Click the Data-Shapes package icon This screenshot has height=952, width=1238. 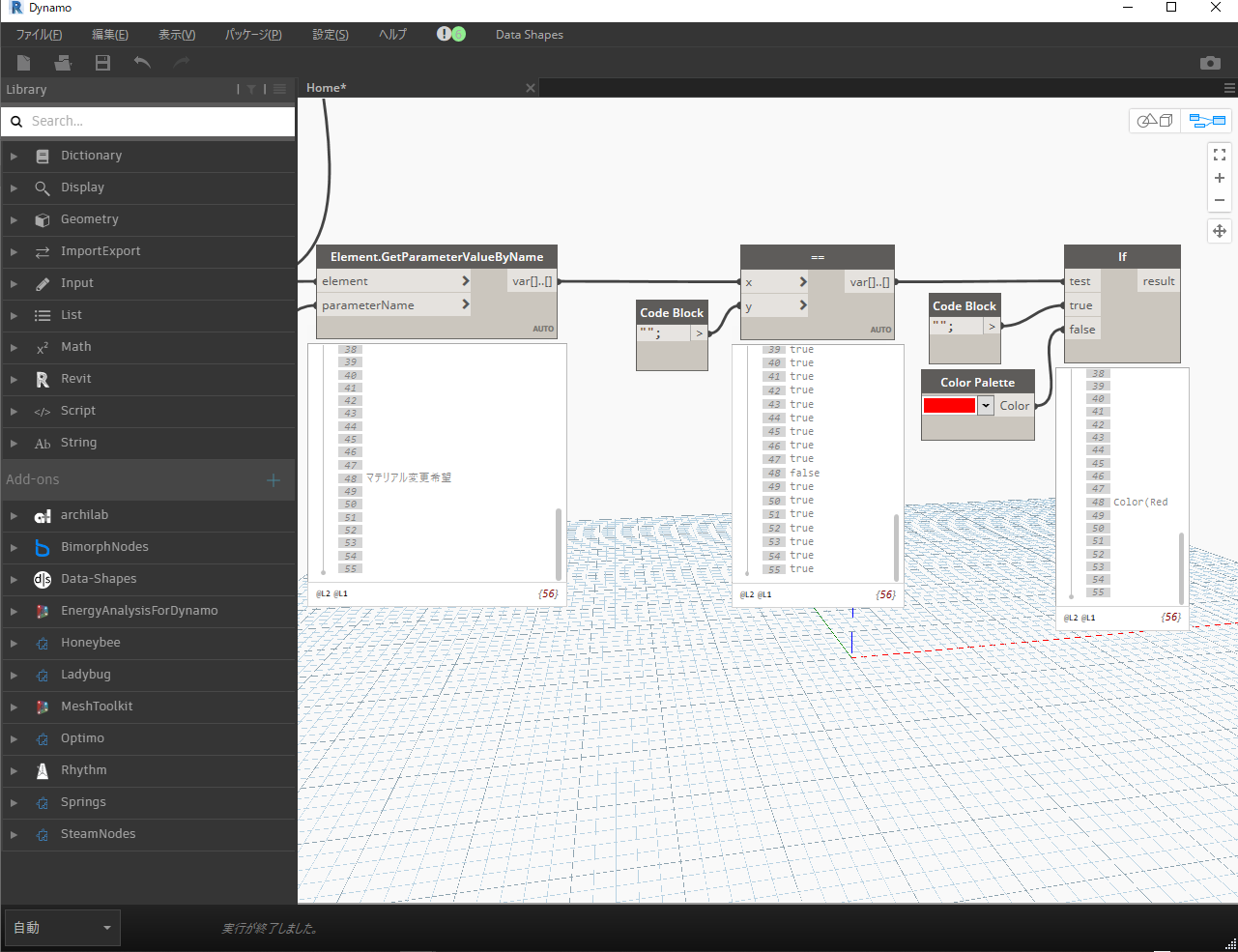click(43, 580)
